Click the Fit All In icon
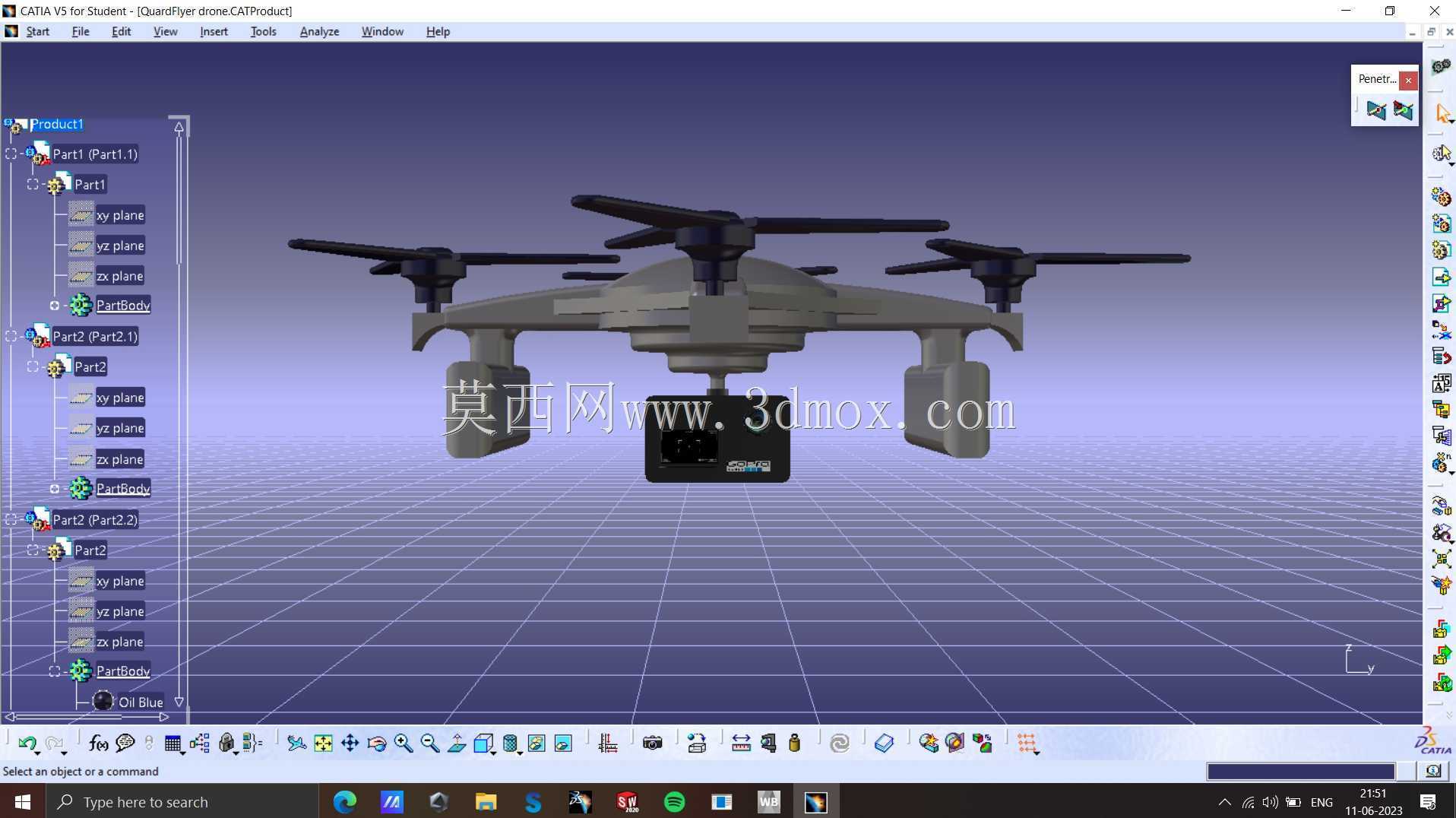This screenshot has width=1456, height=818. coord(323,743)
